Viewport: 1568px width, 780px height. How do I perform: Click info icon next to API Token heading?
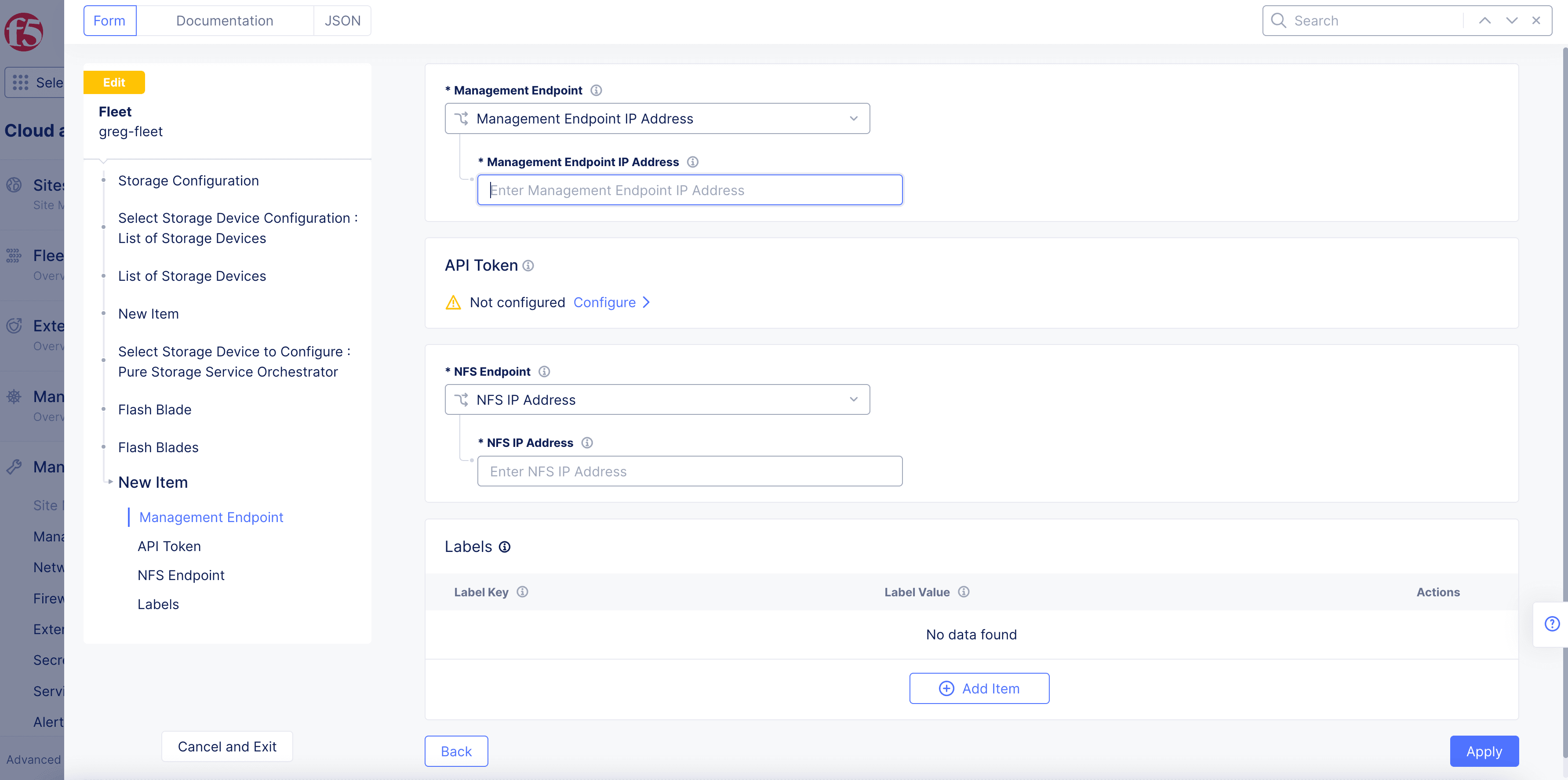pyautogui.click(x=528, y=266)
